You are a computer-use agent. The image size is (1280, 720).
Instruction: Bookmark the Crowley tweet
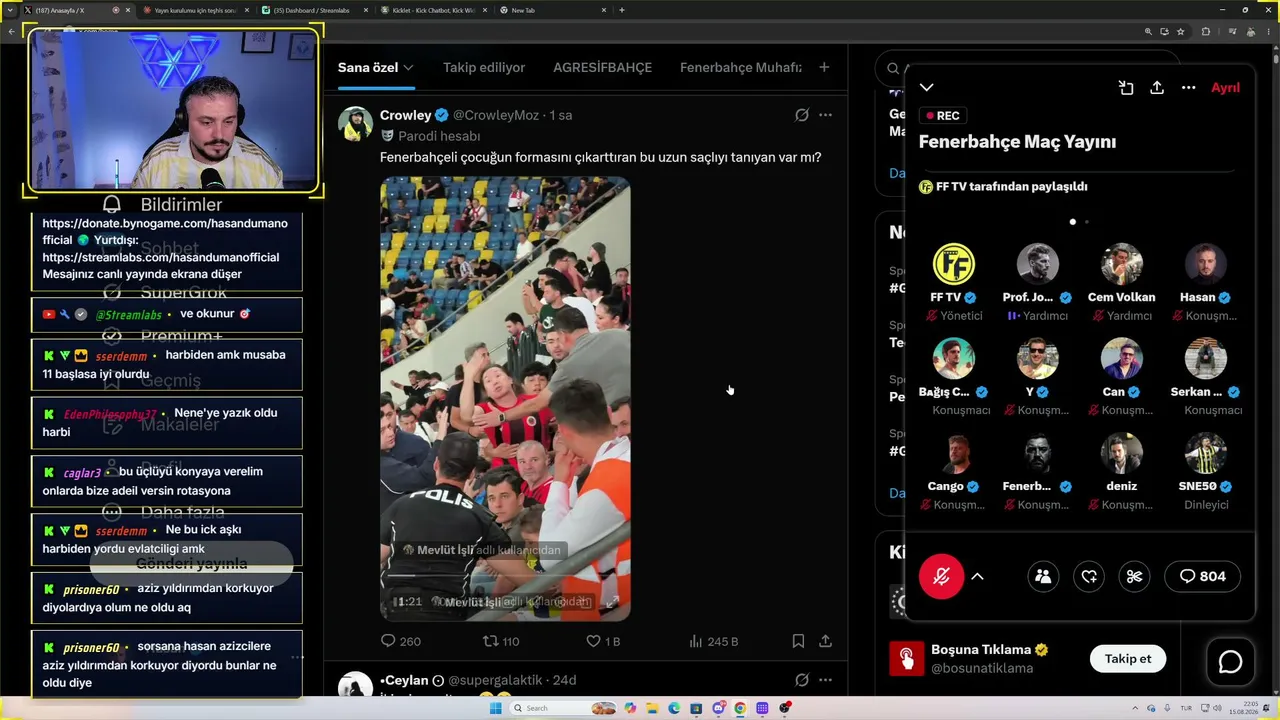pos(798,641)
